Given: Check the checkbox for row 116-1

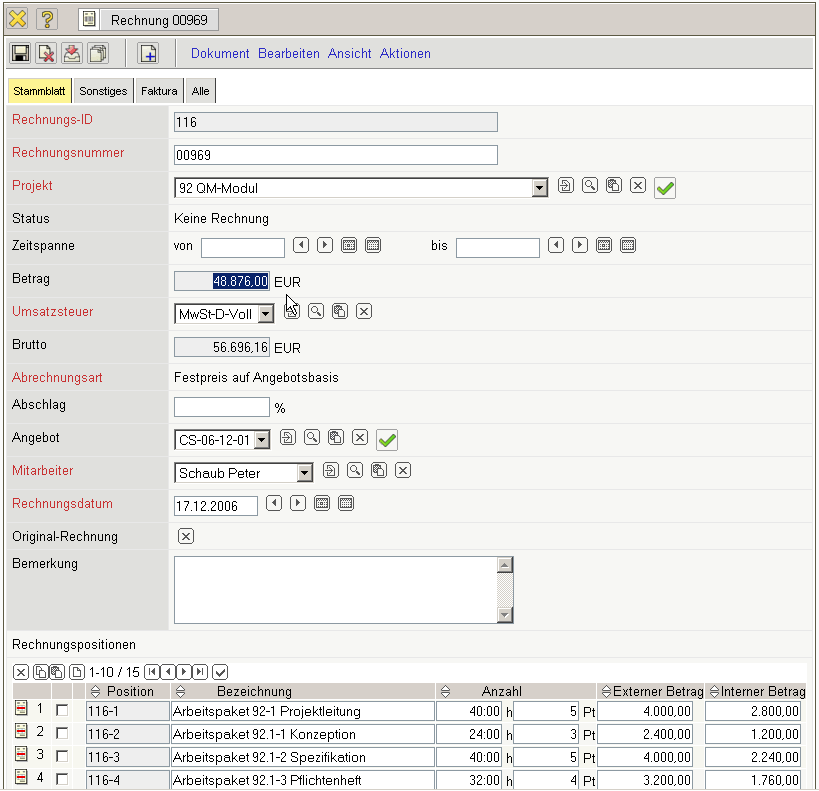Looking at the screenshot, I should pos(62,711).
